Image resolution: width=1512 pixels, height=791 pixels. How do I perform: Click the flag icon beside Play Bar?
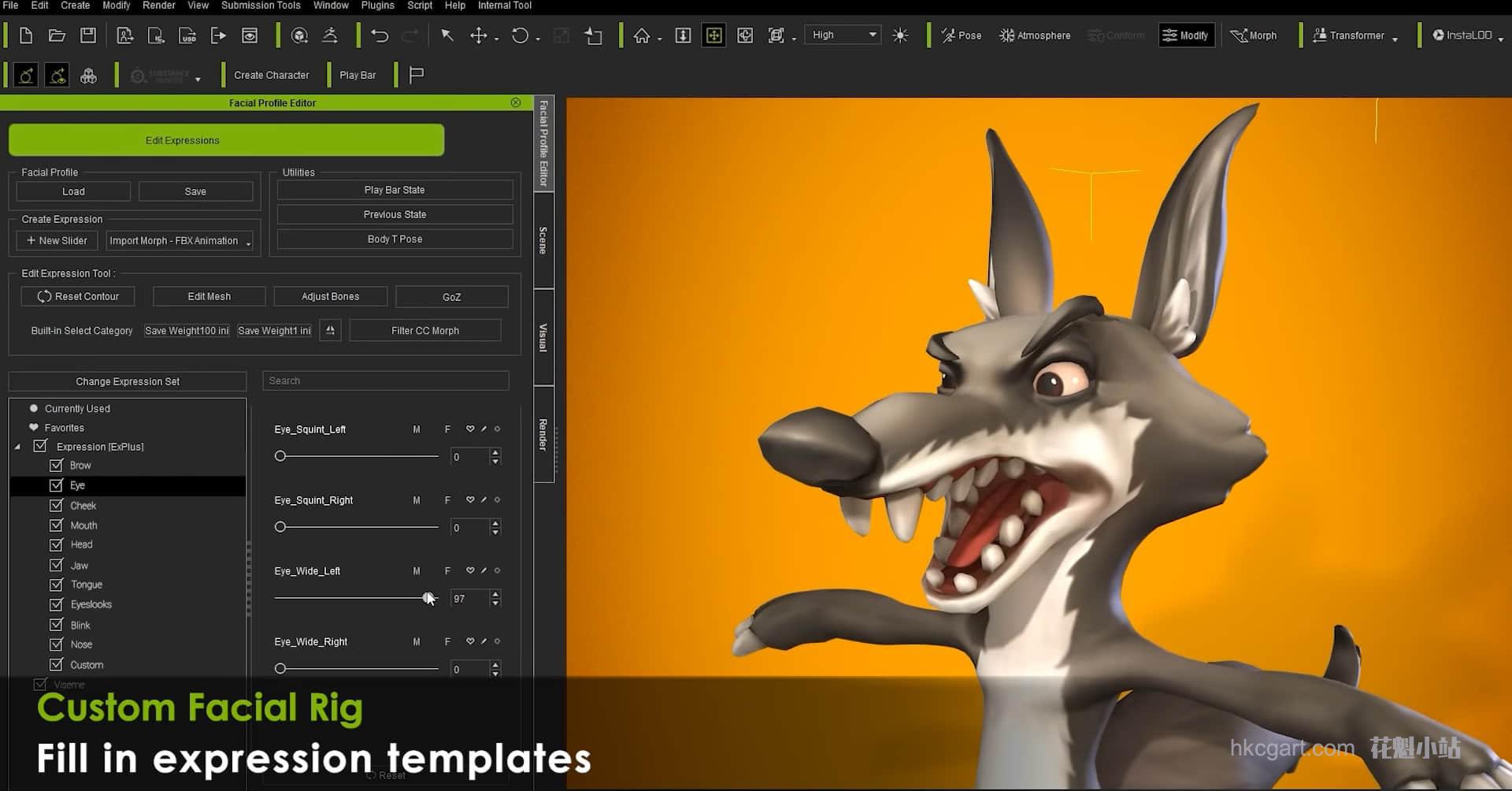pos(417,75)
